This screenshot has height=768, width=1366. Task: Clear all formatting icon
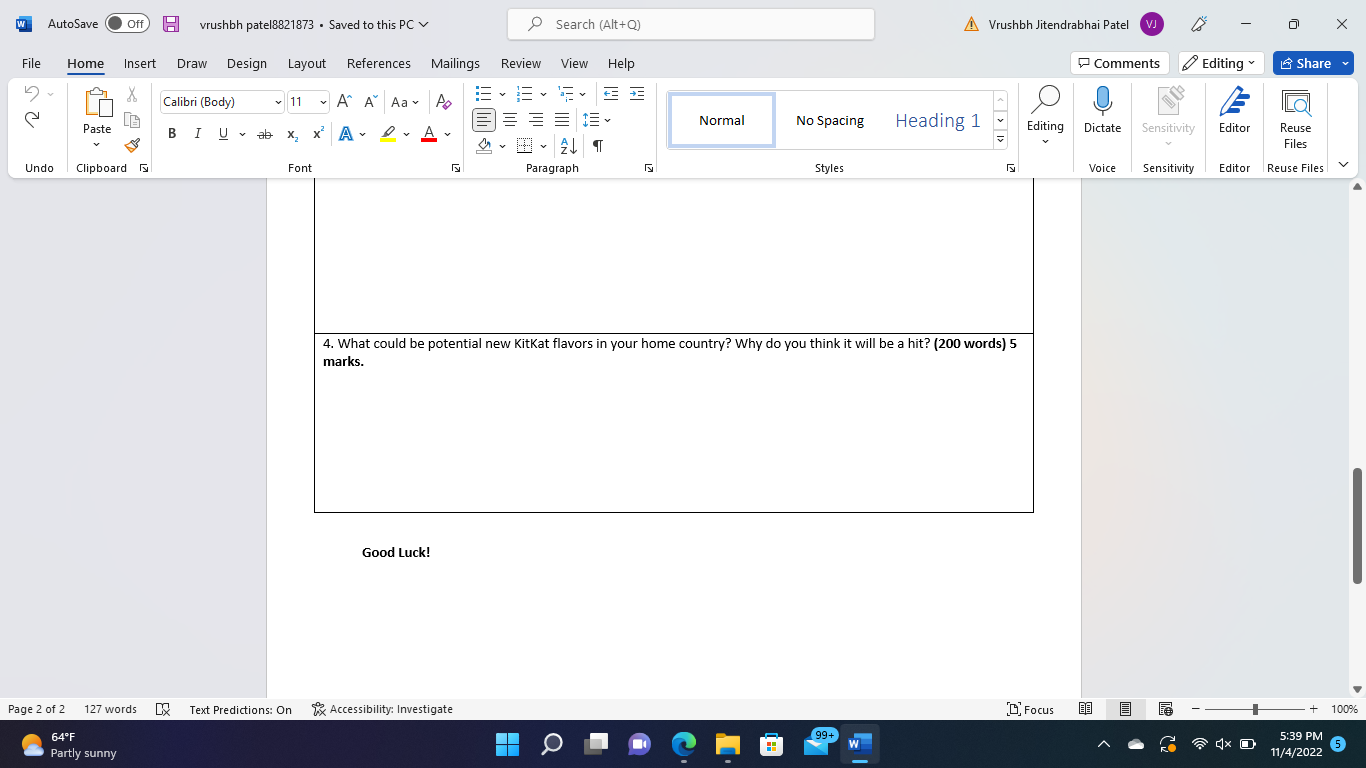444,102
